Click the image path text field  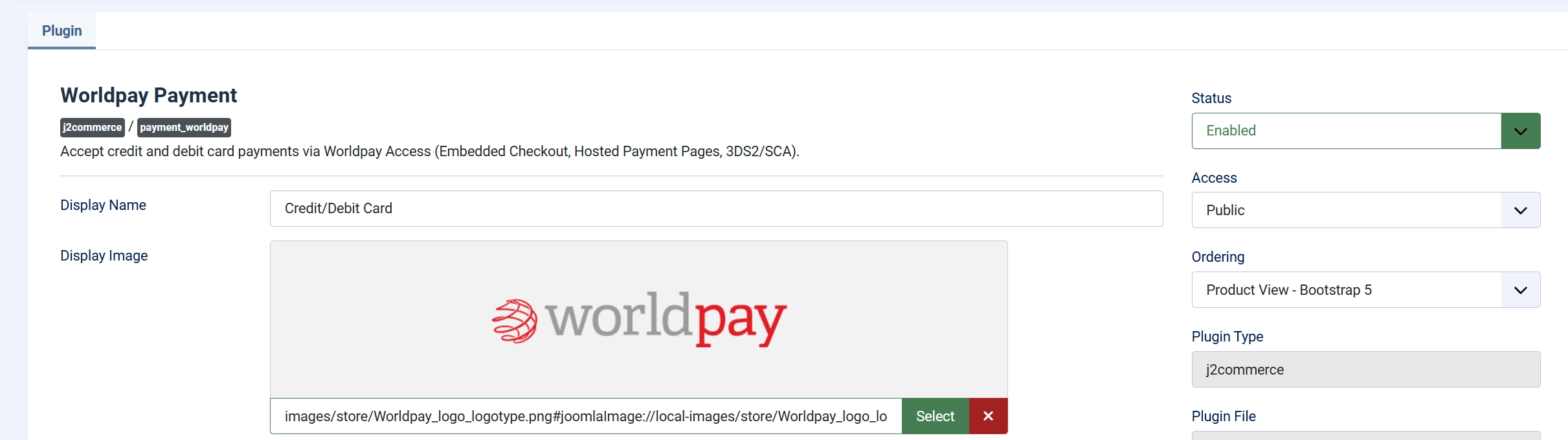tap(586, 416)
